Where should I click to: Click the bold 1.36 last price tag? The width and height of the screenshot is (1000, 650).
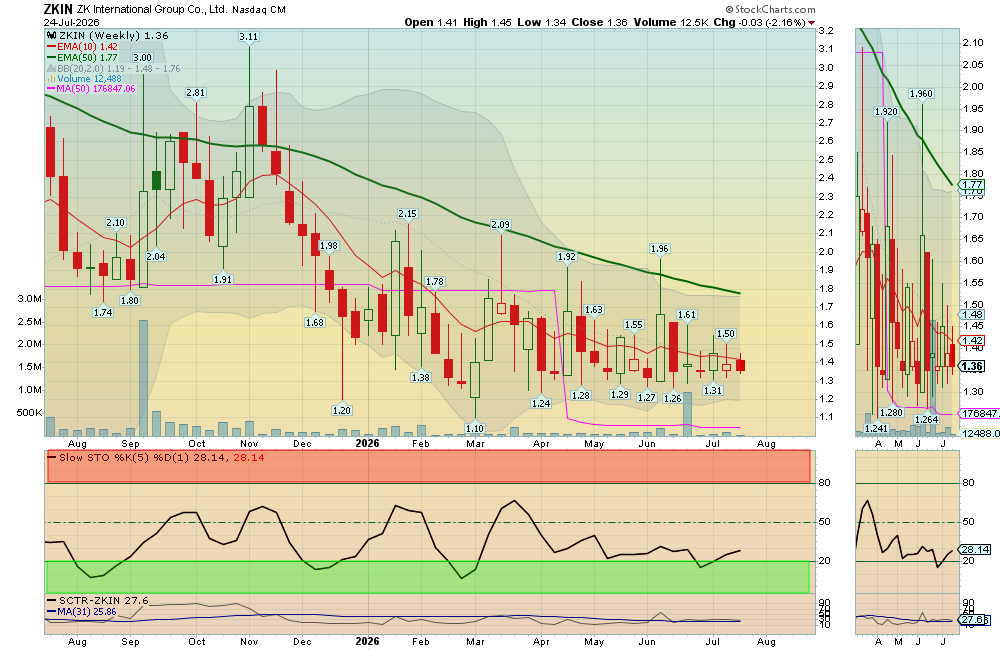coord(973,366)
